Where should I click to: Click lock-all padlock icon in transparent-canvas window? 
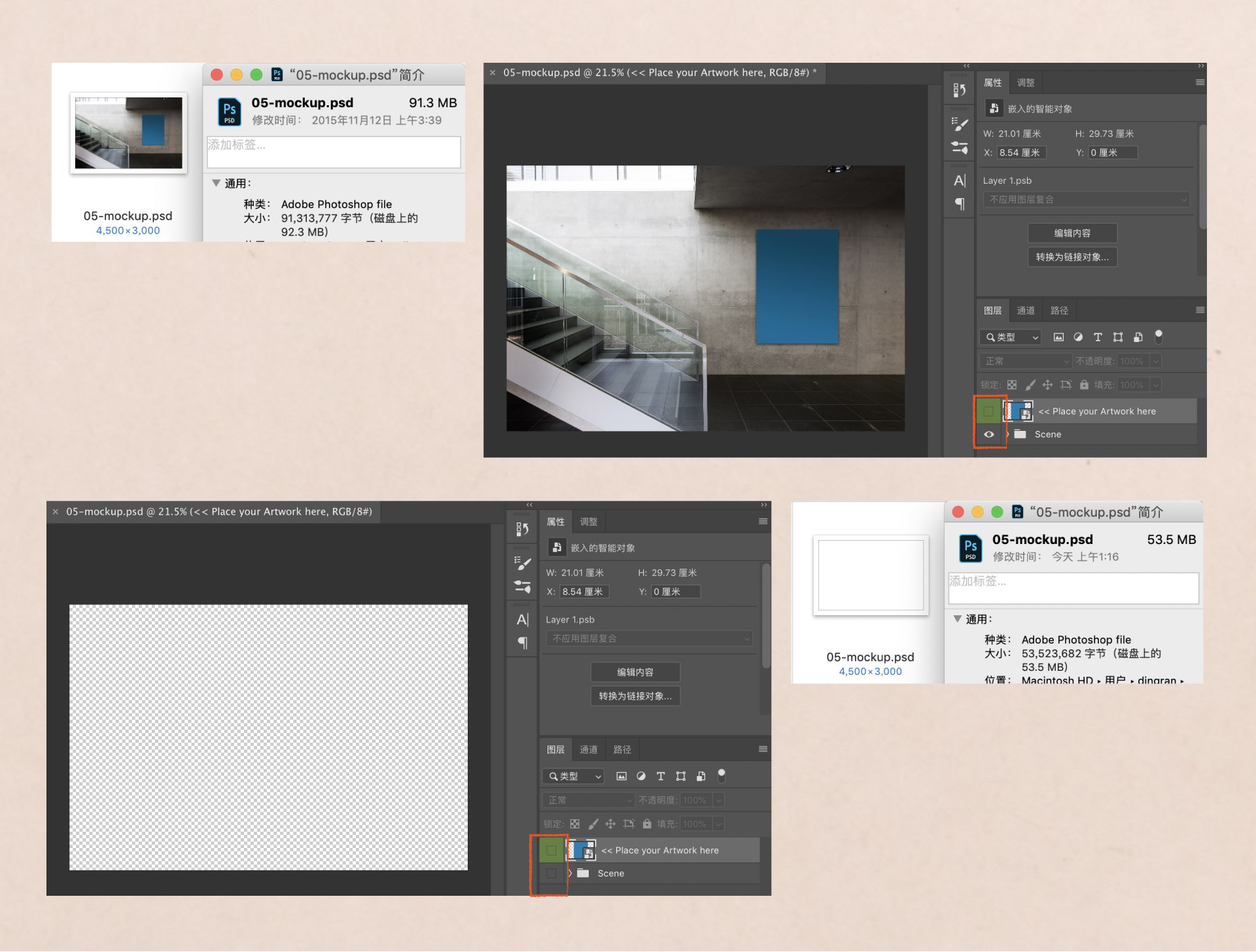(x=647, y=824)
